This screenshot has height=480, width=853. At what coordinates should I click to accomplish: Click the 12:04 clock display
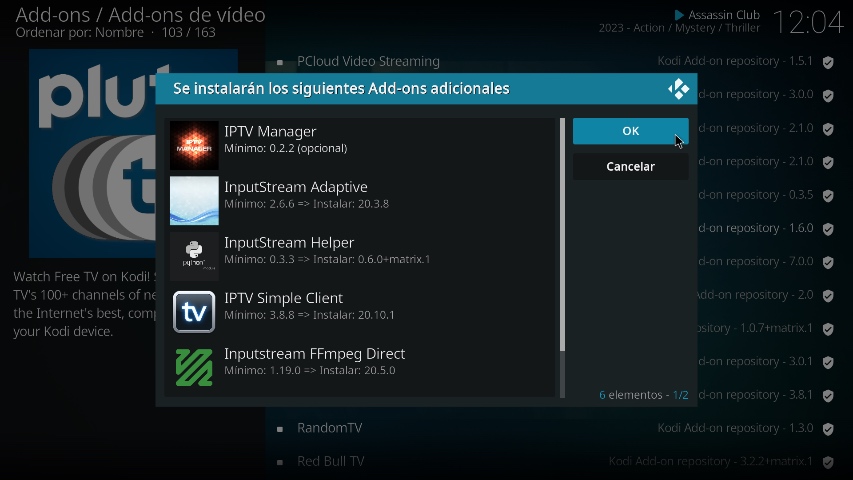tap(807, 23)
